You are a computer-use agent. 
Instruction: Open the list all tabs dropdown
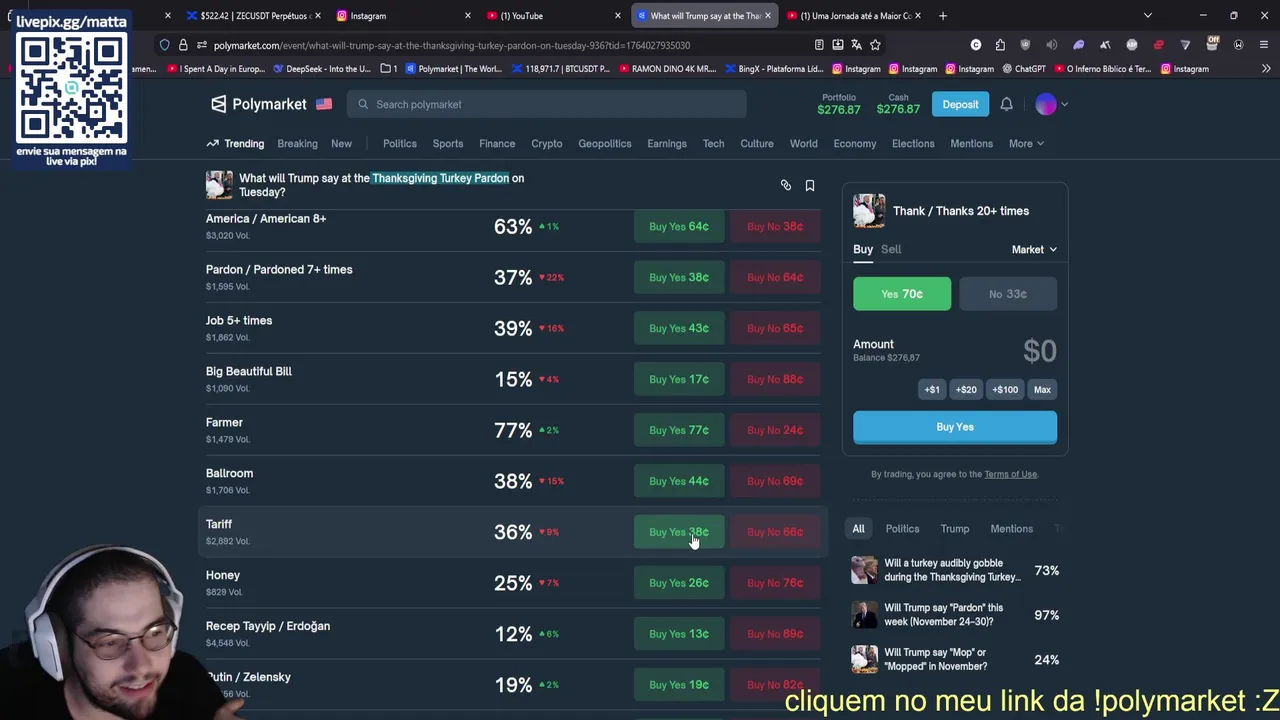pyautogui.click(x=1147, y=16)
